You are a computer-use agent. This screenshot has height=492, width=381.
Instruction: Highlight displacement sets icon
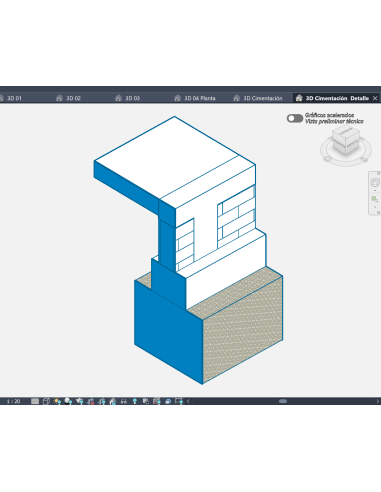pyautogui.click(x=168, y=401)
